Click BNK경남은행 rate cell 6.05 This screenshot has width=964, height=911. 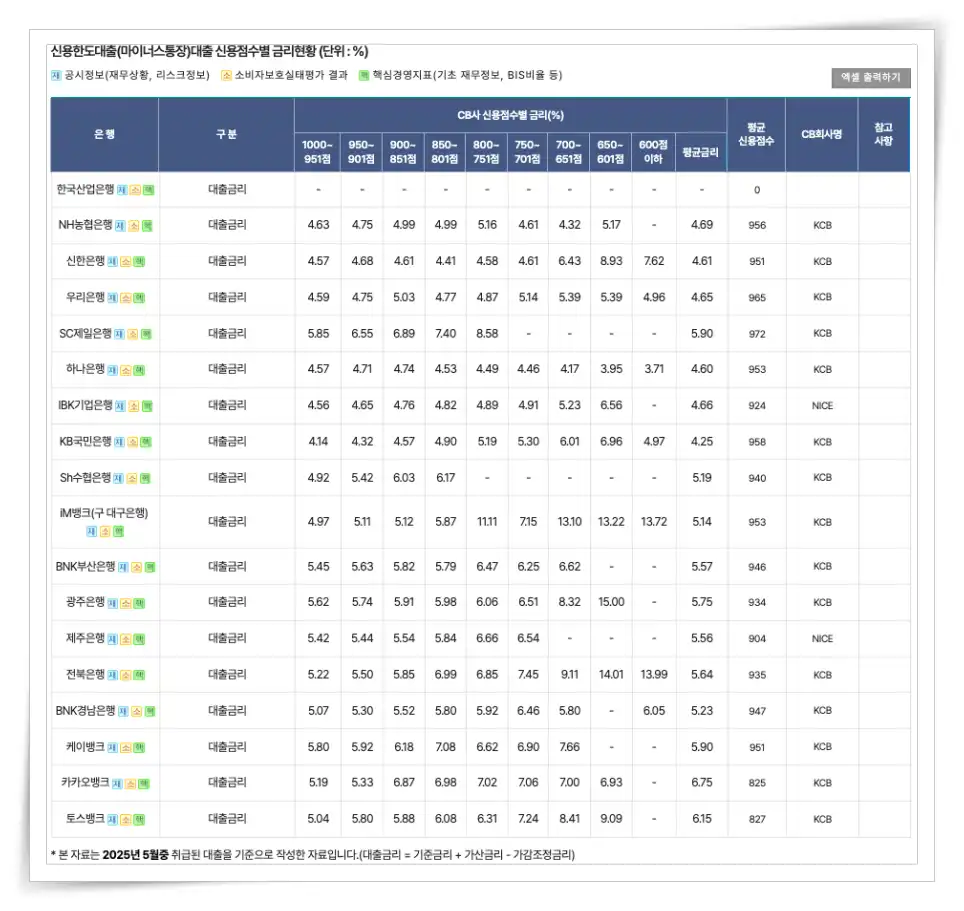654,711
